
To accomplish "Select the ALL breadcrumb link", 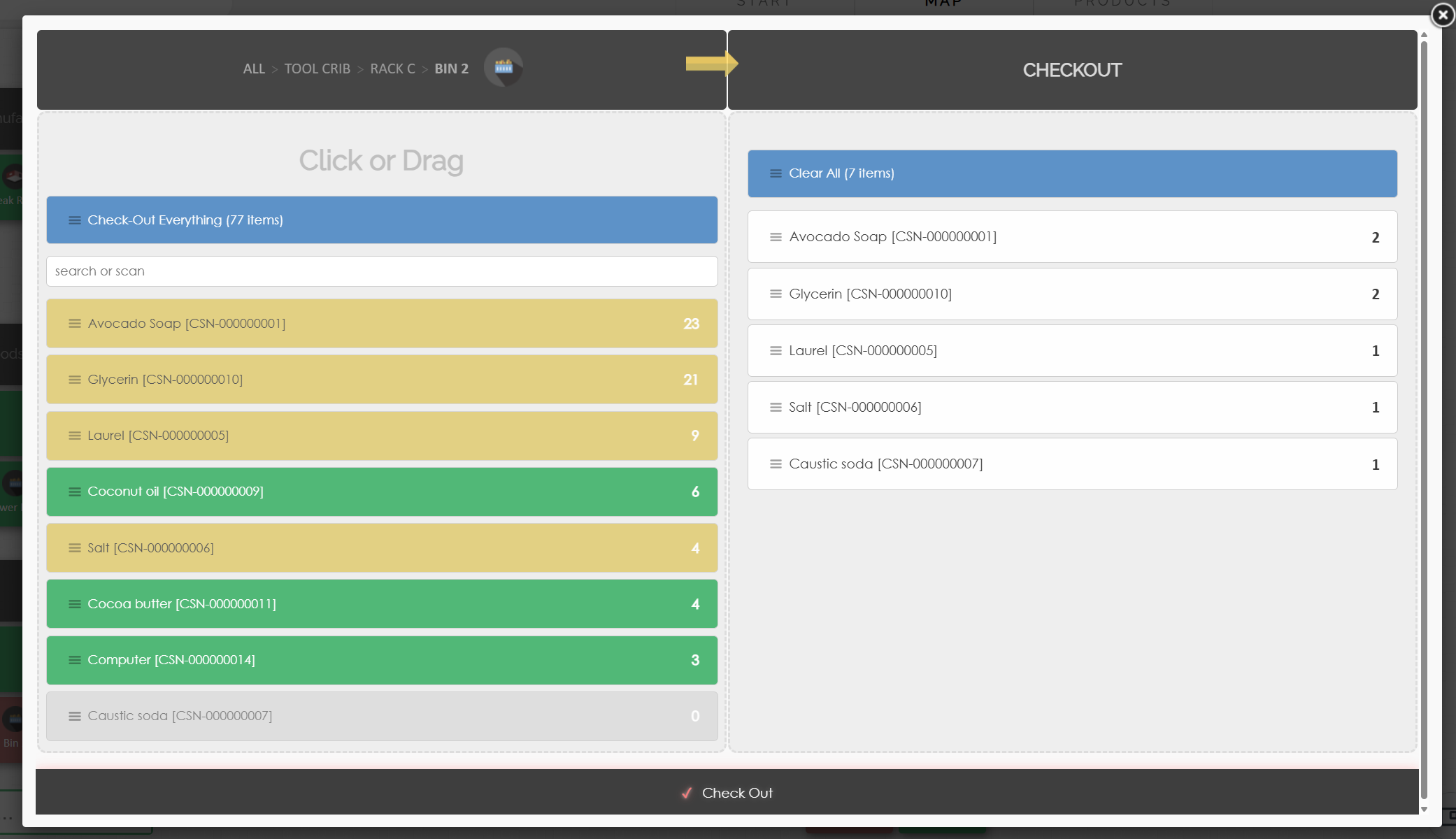I will 254,69.
